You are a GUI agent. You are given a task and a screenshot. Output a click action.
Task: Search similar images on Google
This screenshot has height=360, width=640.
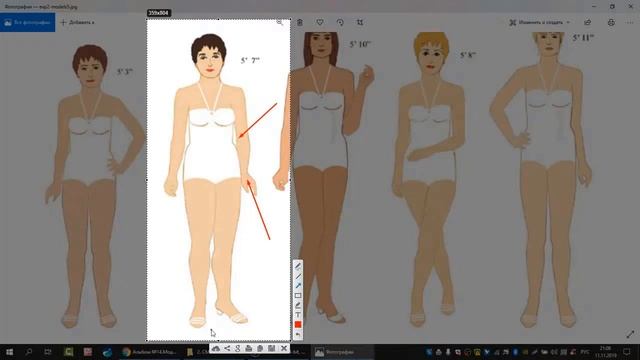click(238, 348)
